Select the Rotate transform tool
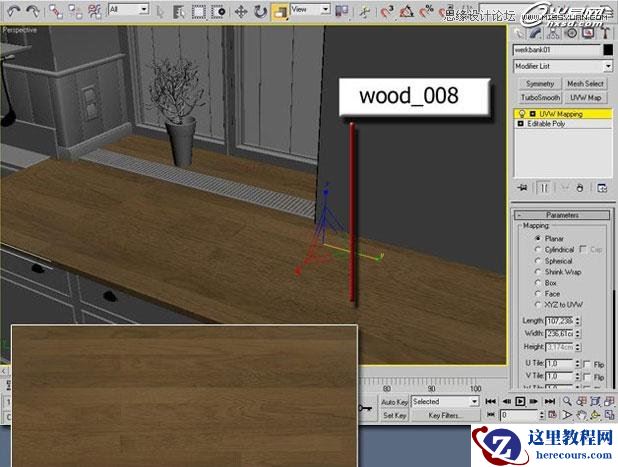Viewport: 618px width, 467px height. 260,10
